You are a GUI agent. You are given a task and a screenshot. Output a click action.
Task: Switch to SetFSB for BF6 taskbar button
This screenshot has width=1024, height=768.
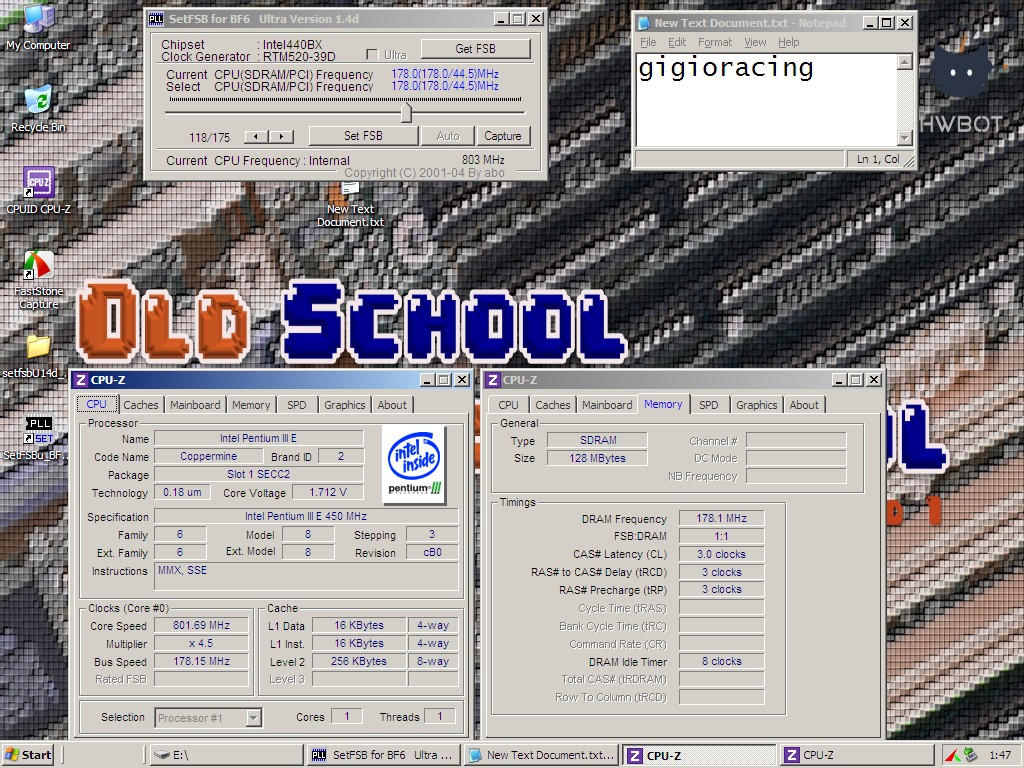383,755
